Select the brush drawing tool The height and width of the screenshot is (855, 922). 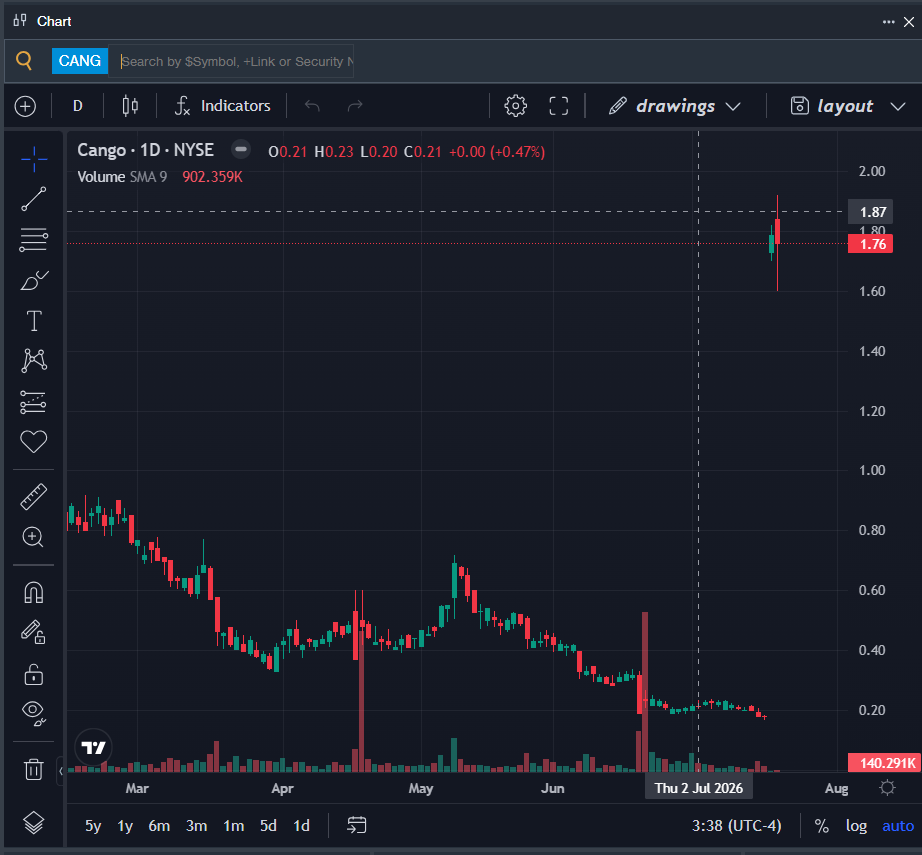[34, 280]
